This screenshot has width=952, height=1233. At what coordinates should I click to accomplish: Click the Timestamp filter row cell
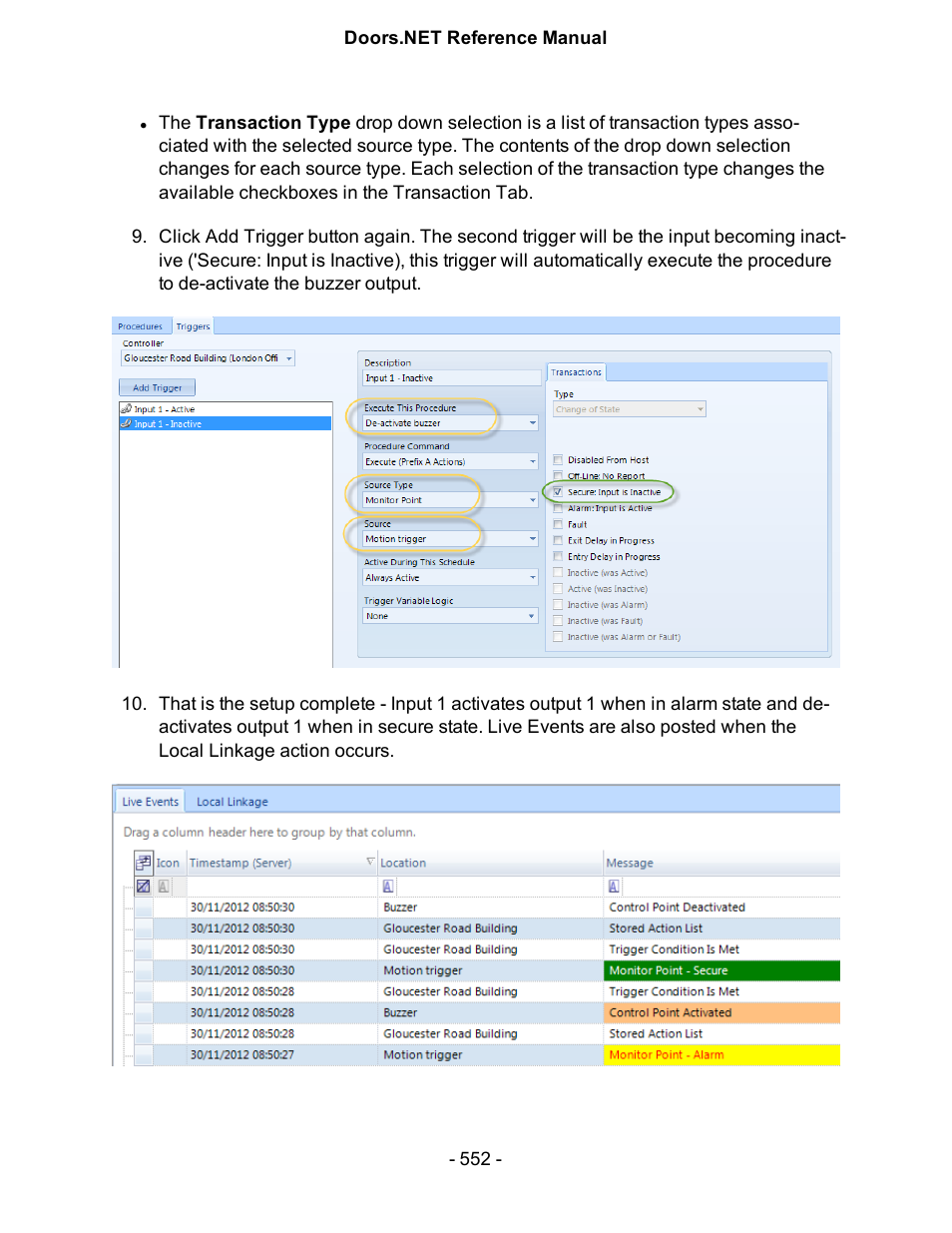pyautogui.click(x=281, y=886)
